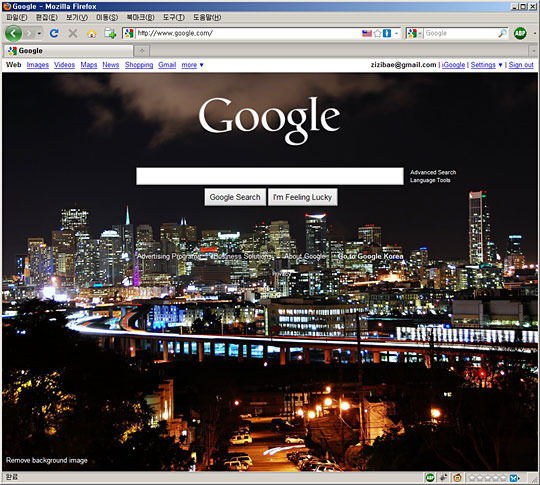
Task: Open the Business Solutions link
Action: point(243,256)
